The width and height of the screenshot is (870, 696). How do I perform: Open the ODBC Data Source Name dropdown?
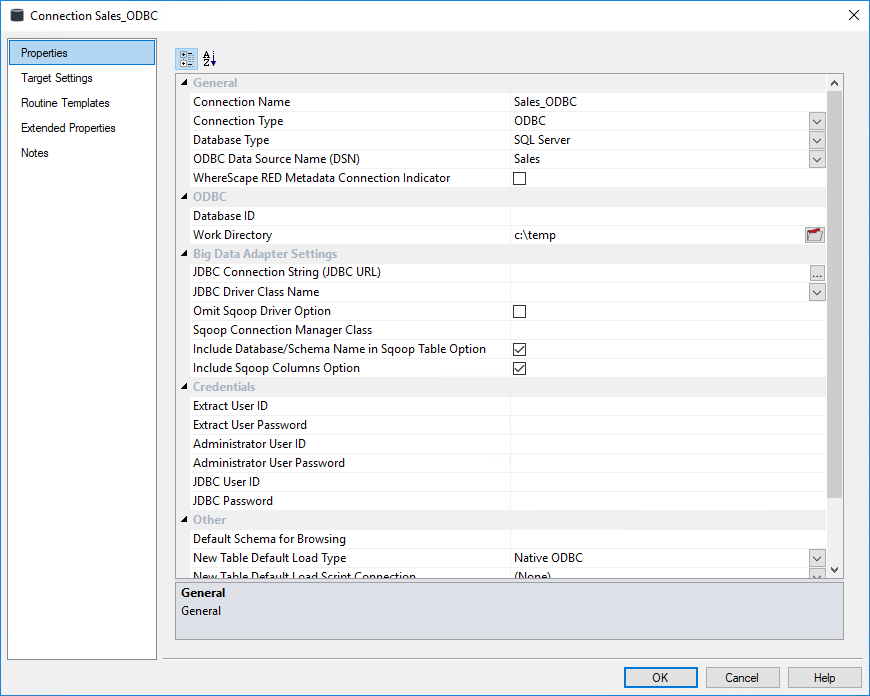(817, 160)
